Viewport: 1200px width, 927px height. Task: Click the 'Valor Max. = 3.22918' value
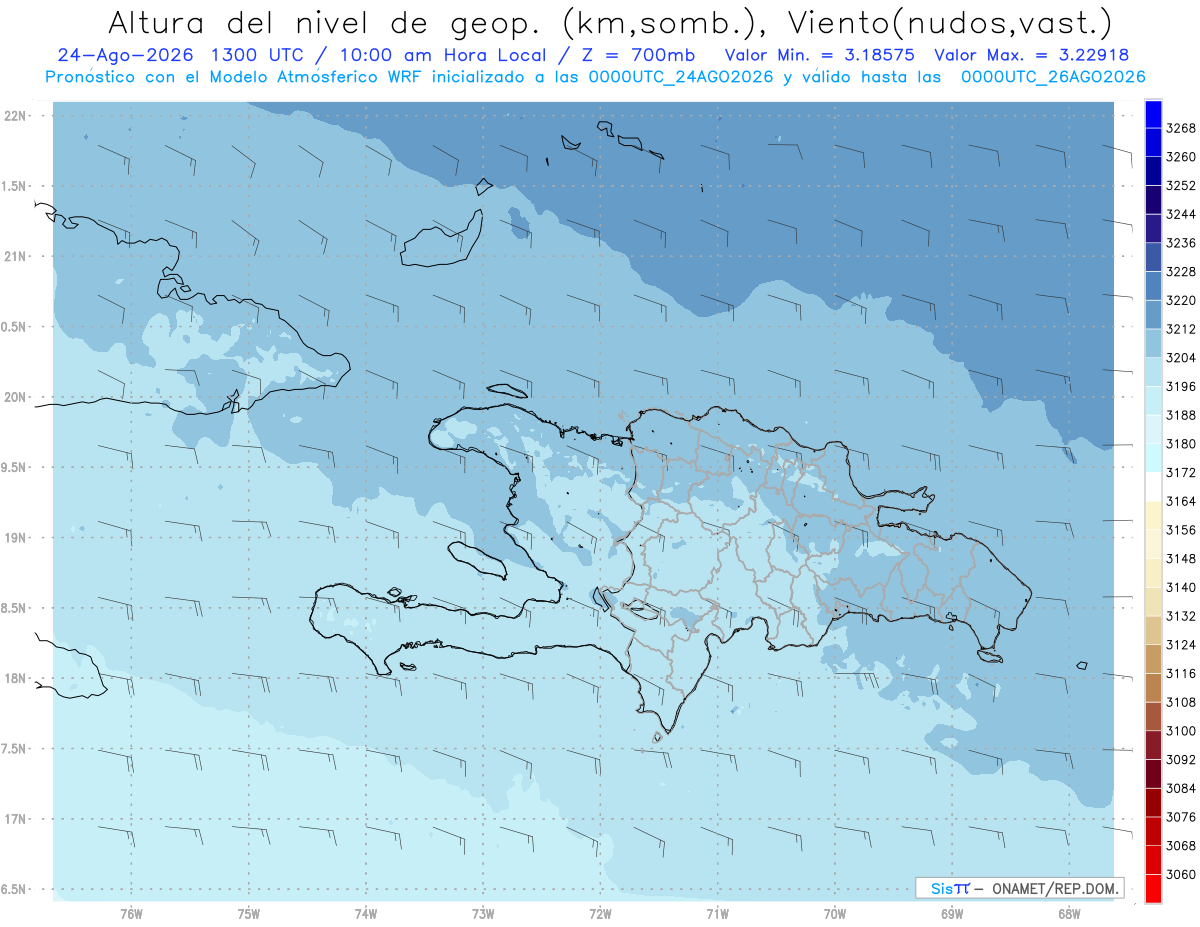tap(1031, 55)
